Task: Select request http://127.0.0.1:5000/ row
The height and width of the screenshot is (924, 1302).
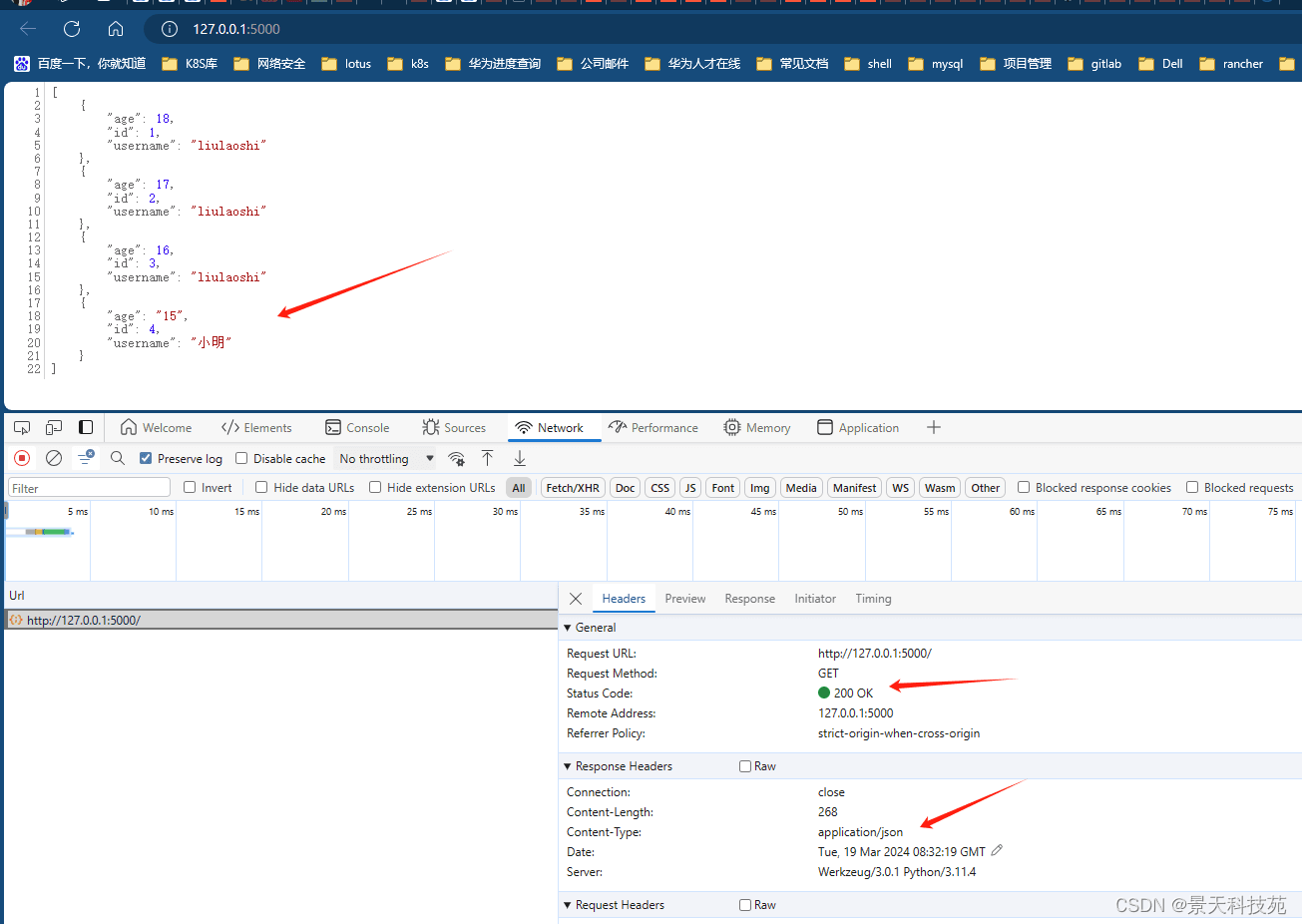Action: pyautogui.click(x=279, y=620)
